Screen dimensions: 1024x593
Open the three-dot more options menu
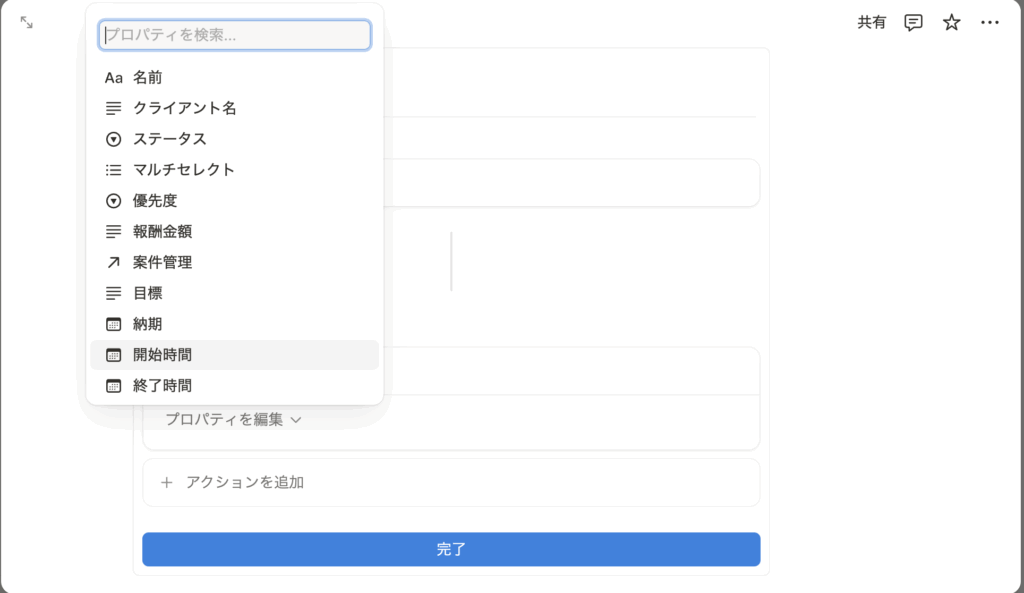(990, 22)
